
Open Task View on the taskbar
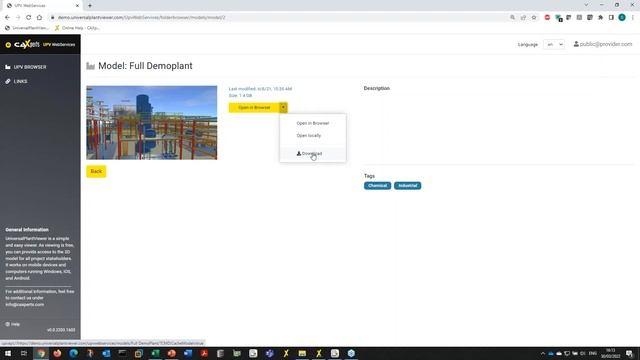24,353
